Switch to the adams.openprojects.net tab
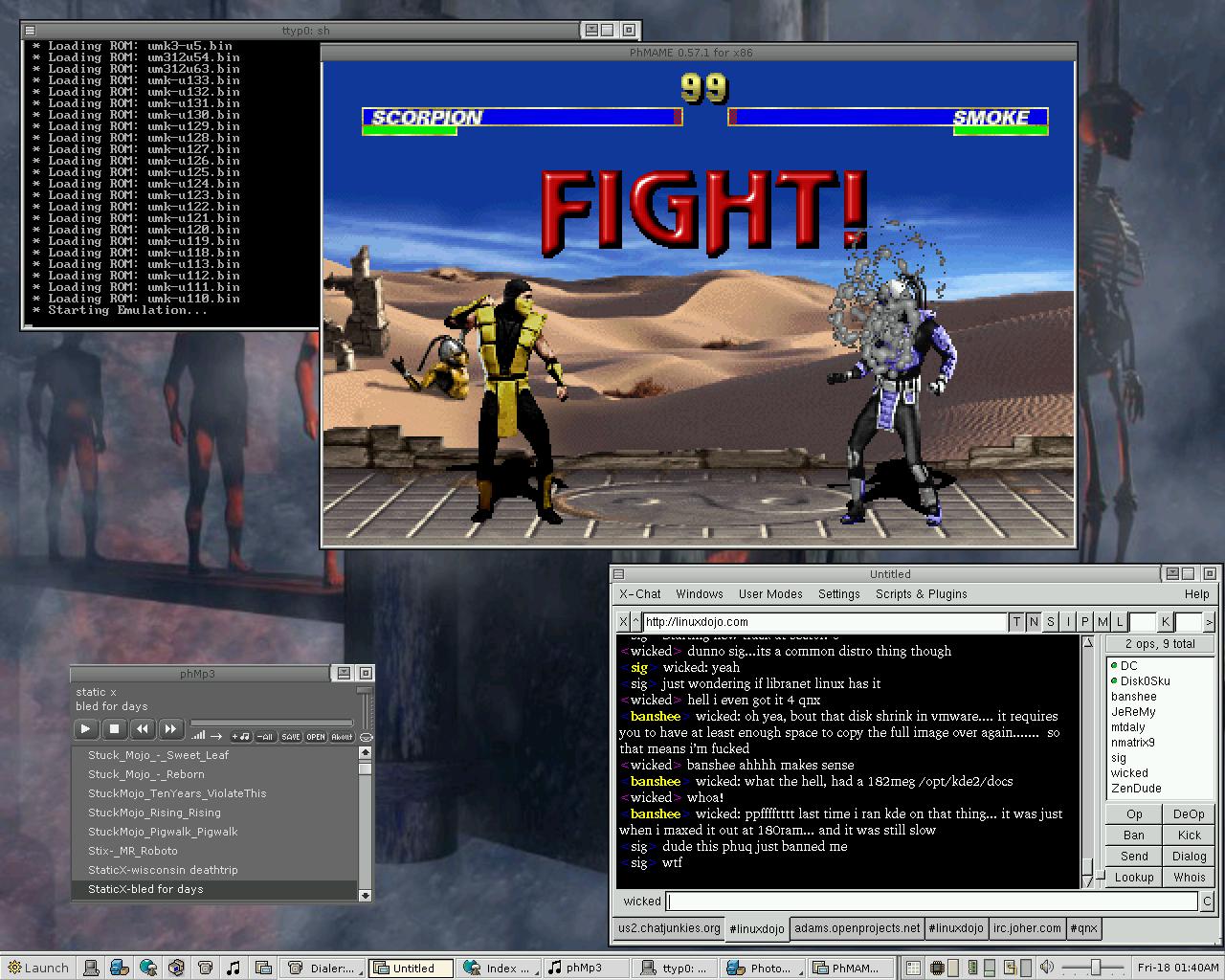Screen dimensions: 1225x980 857,928
